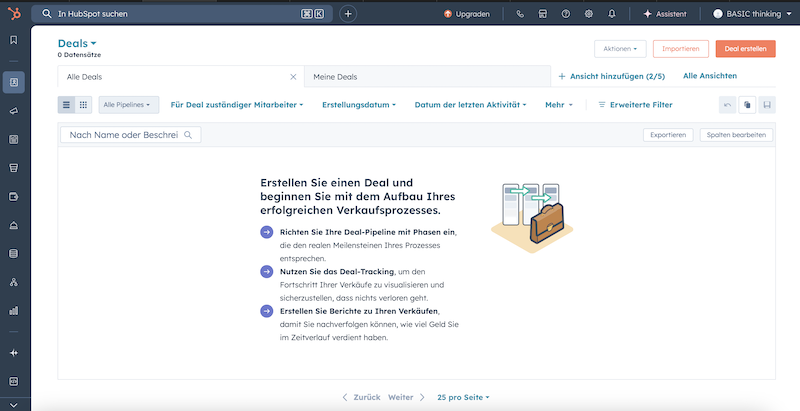Click the duplicate view copy icon
This screenshot has width=800, height=411.
click(x=747, y=105)
